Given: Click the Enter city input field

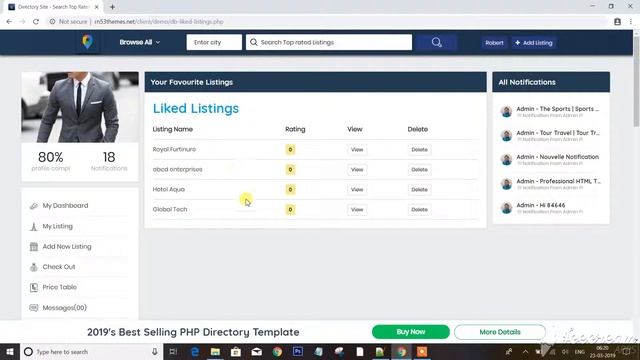Looking at the screenshot, I should click(214, 42).
